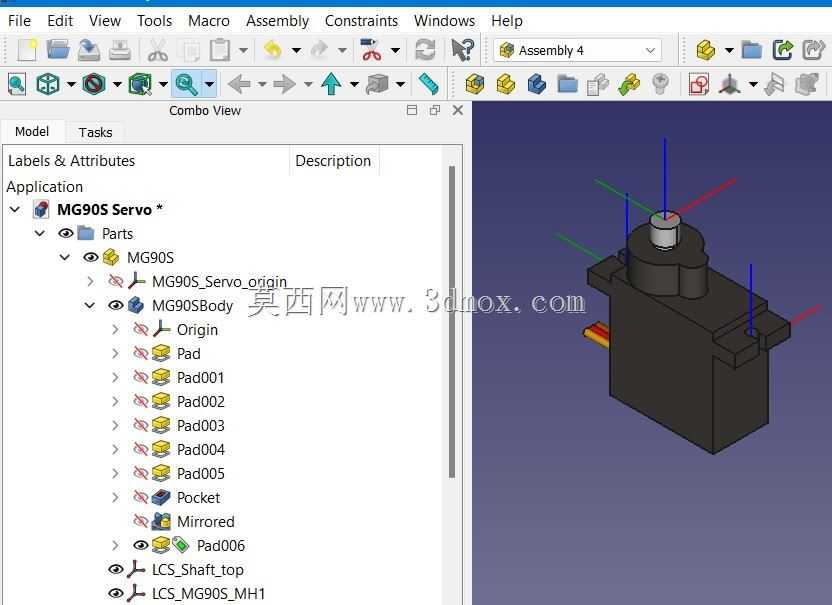
Task: Switch to the Model tab
Action: tap(32, 132)
